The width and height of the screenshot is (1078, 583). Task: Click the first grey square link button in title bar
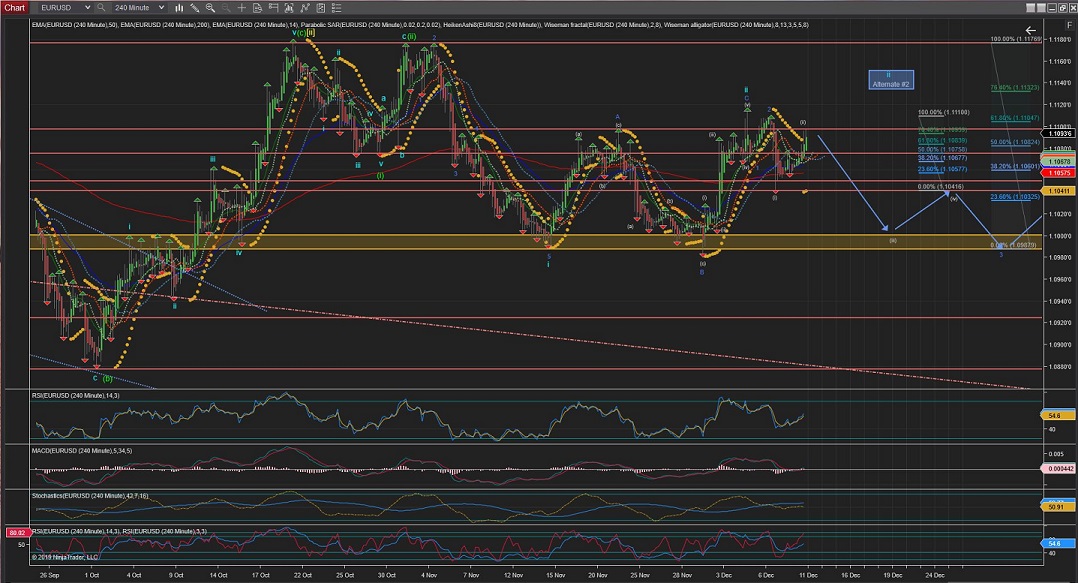pyautogui.click(x=1029, y=8)
